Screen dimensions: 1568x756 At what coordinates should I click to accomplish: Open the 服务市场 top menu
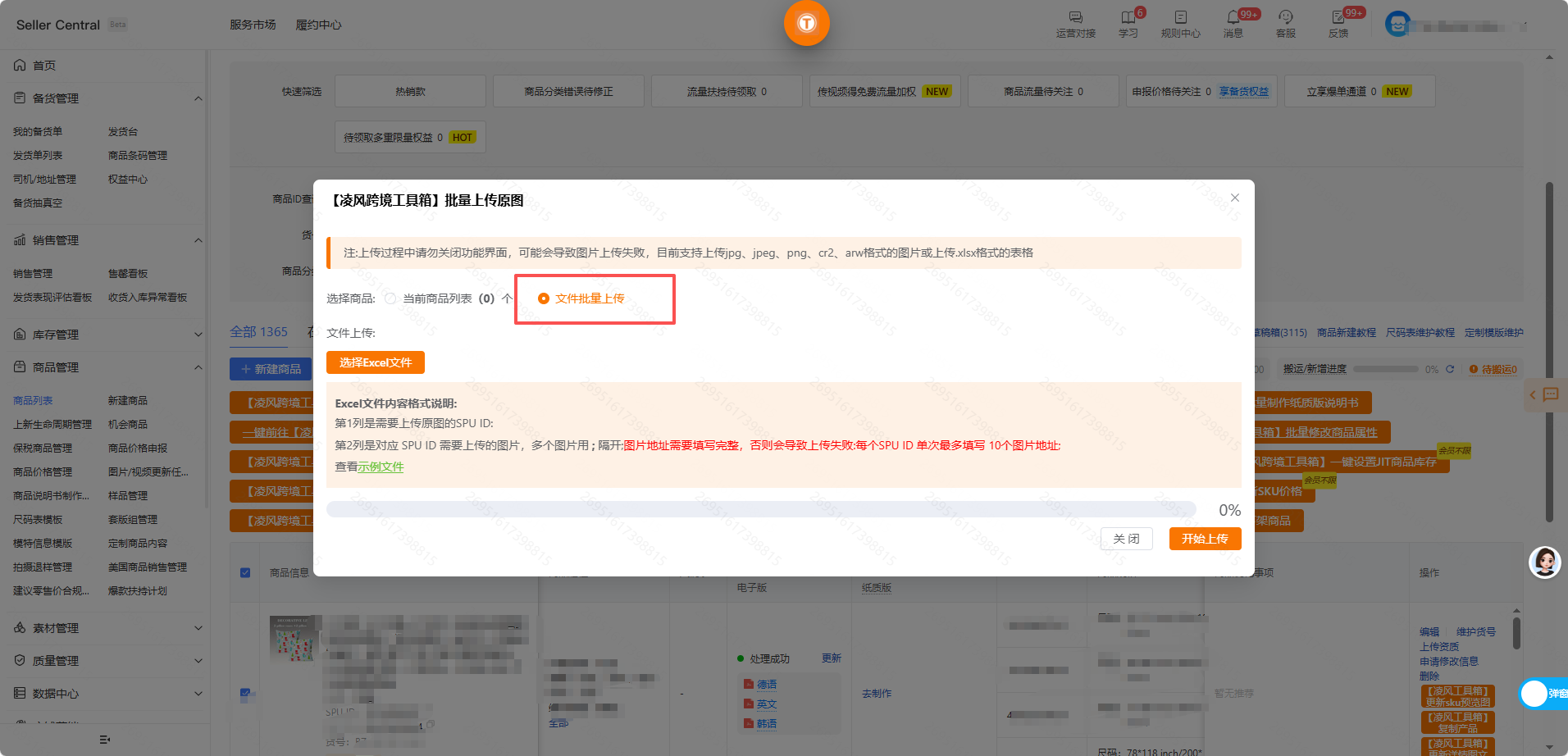[x=253, y=25]
